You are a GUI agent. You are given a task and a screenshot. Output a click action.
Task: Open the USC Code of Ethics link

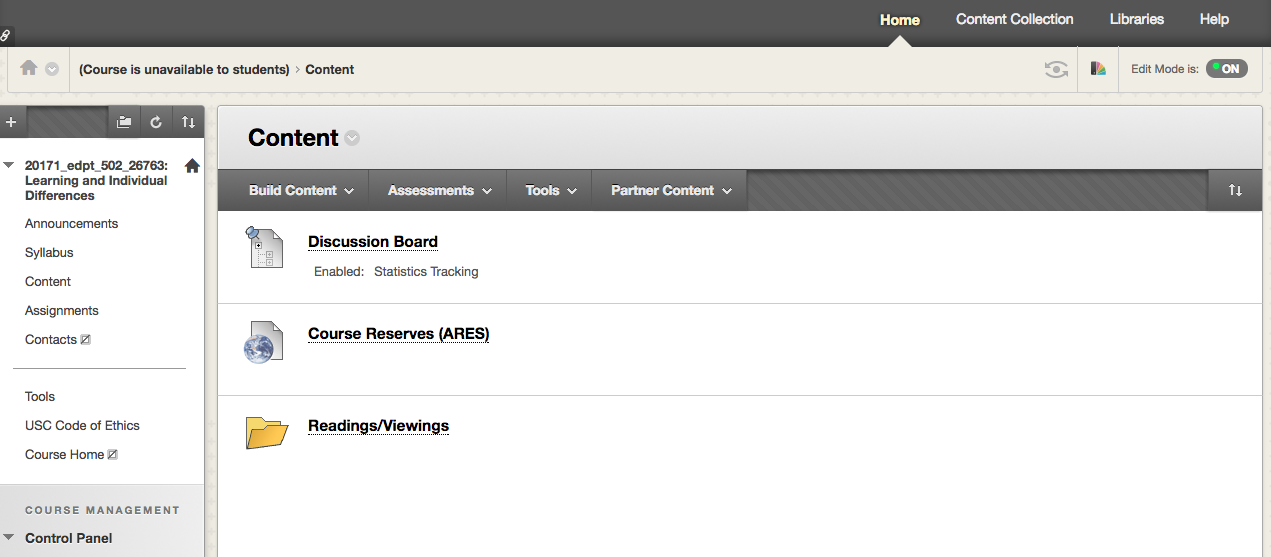point(82,425)
